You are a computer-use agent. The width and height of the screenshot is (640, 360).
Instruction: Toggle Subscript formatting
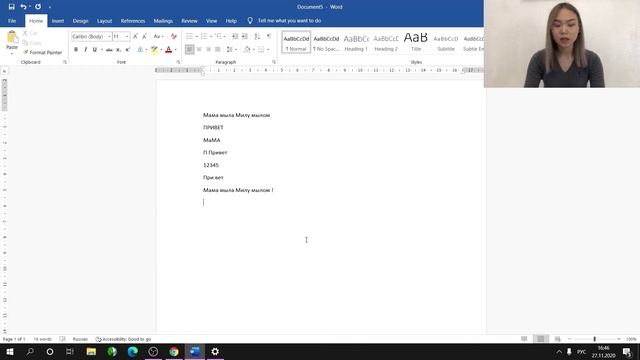(118, 50)
